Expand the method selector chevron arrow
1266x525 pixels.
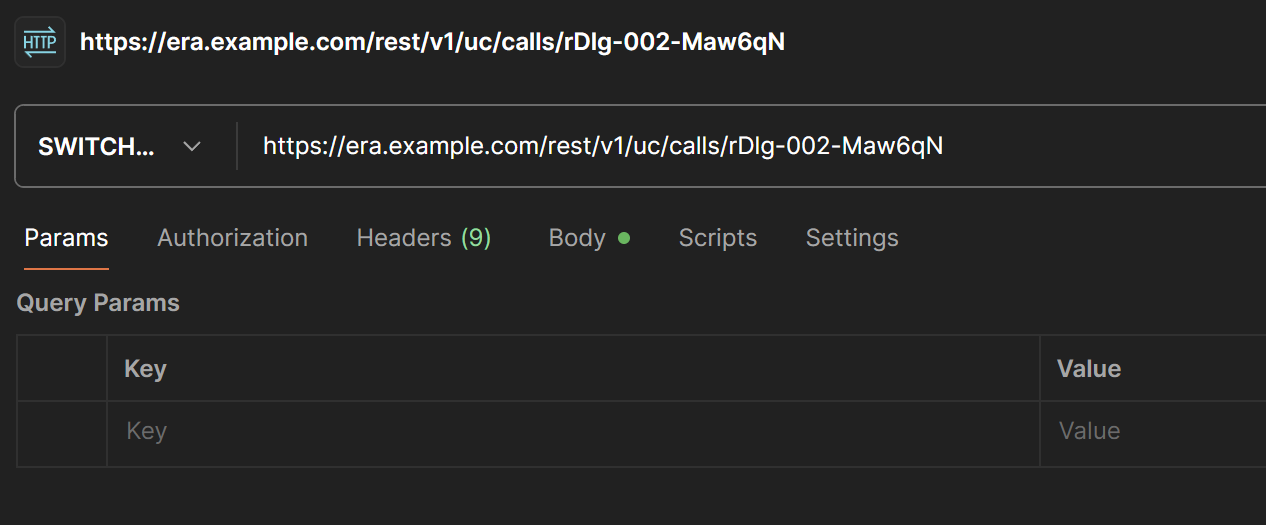[192, 147]
